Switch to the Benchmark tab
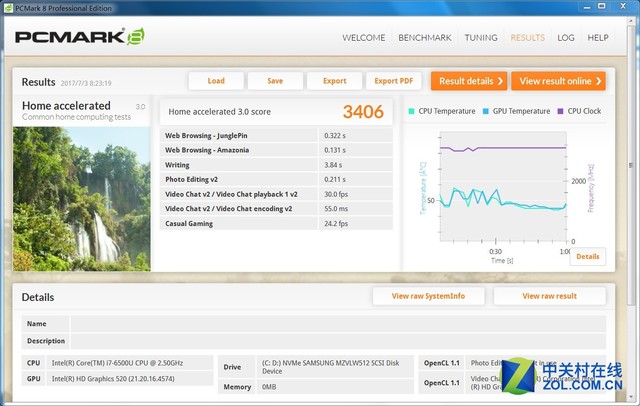 point(425,38)
